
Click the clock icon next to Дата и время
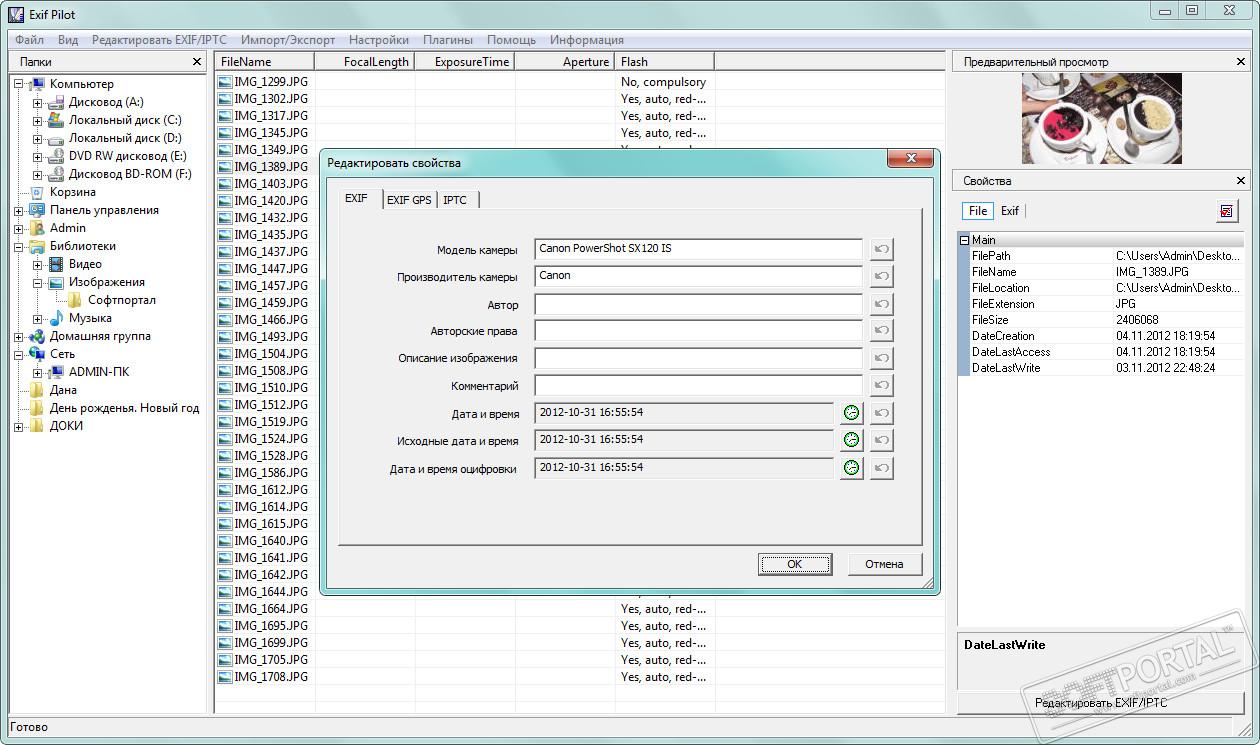tap(851, 413)
